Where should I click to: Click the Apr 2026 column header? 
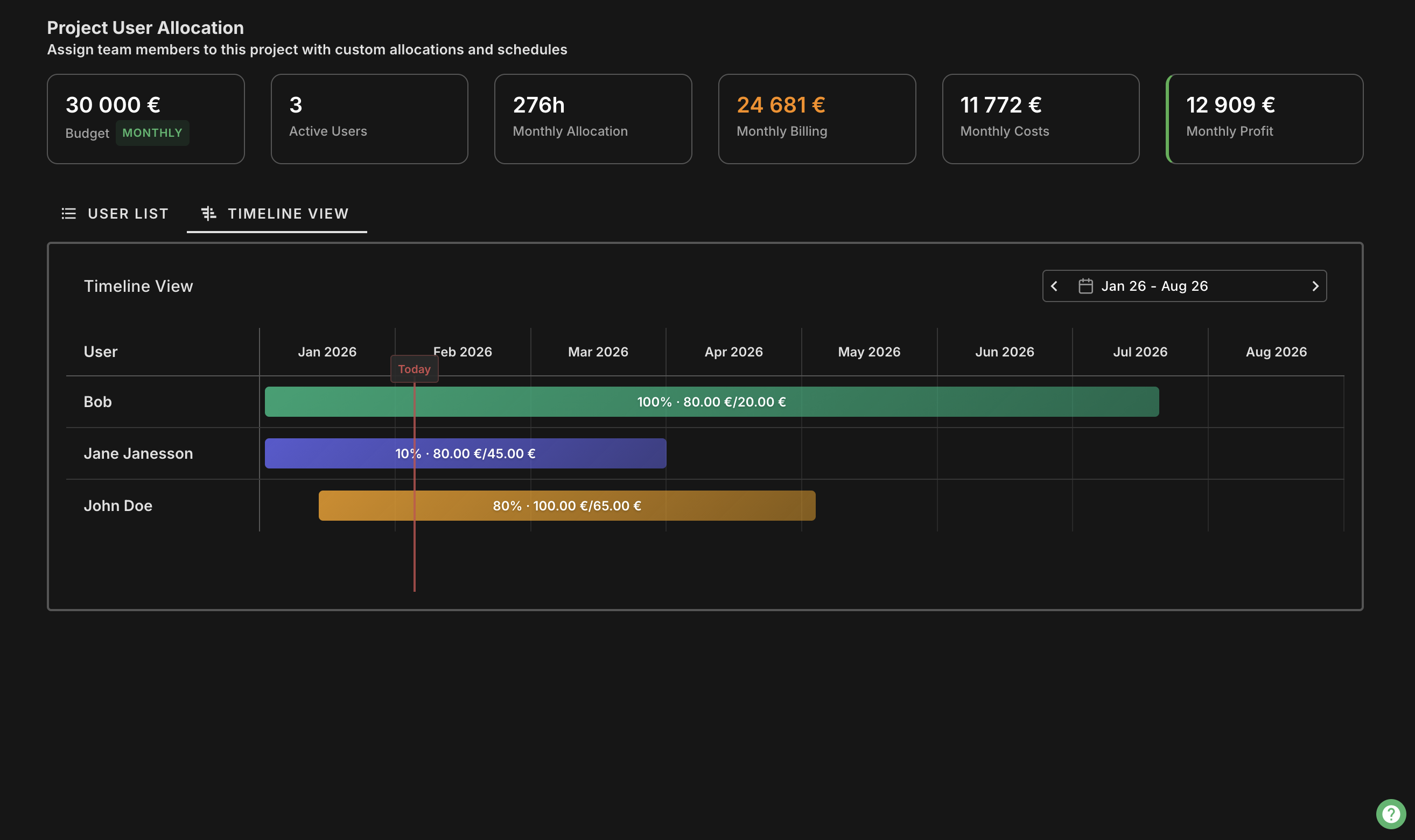point(733,352)
